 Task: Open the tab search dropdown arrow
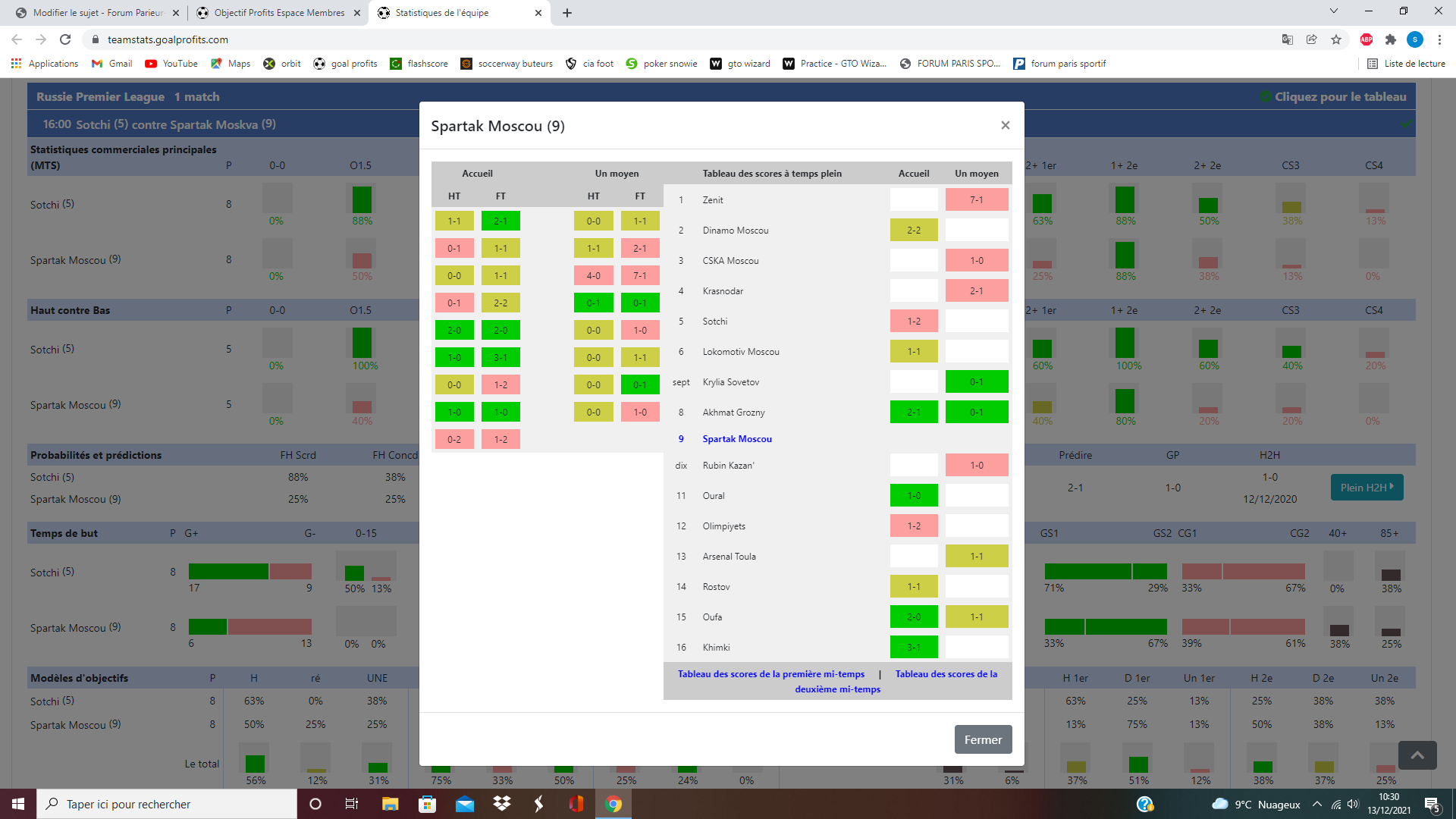click(x=1334, y=11)
